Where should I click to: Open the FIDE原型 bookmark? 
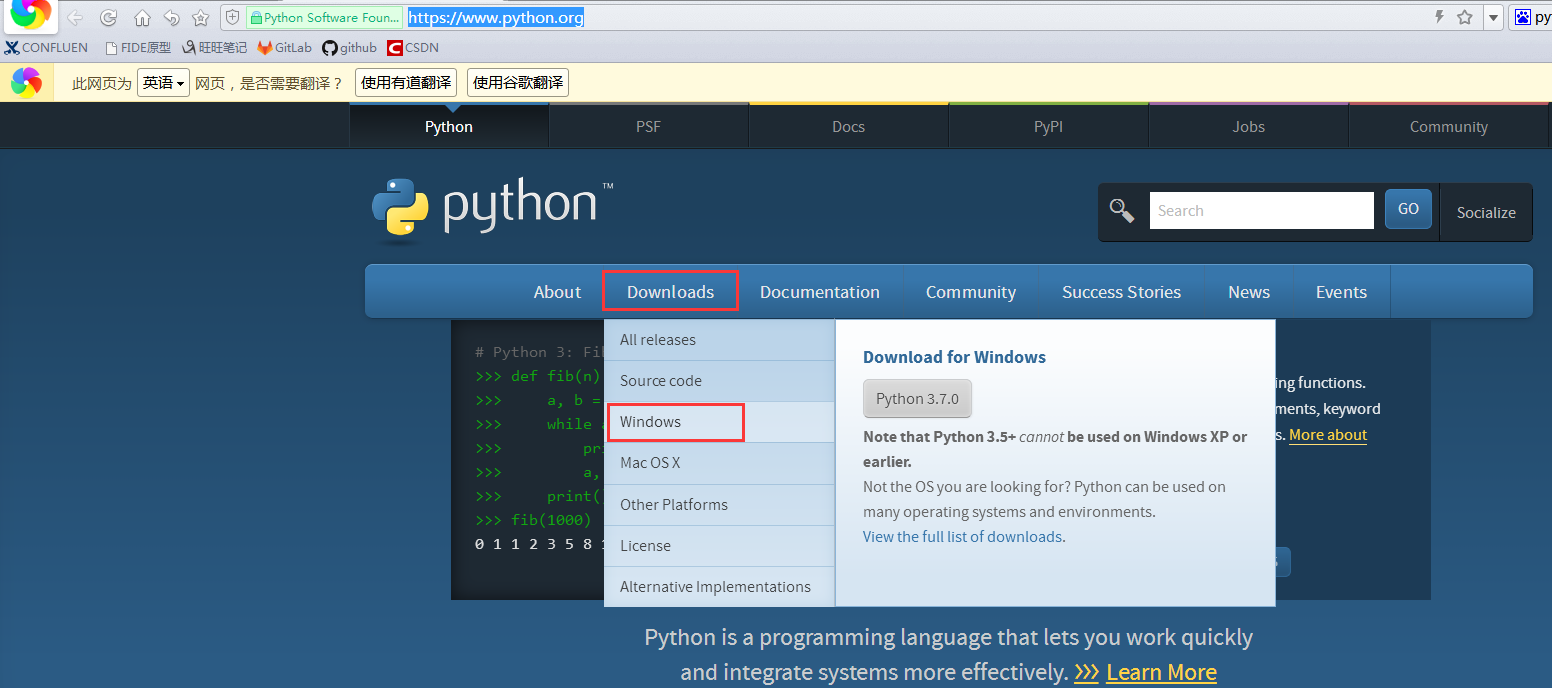138,47
